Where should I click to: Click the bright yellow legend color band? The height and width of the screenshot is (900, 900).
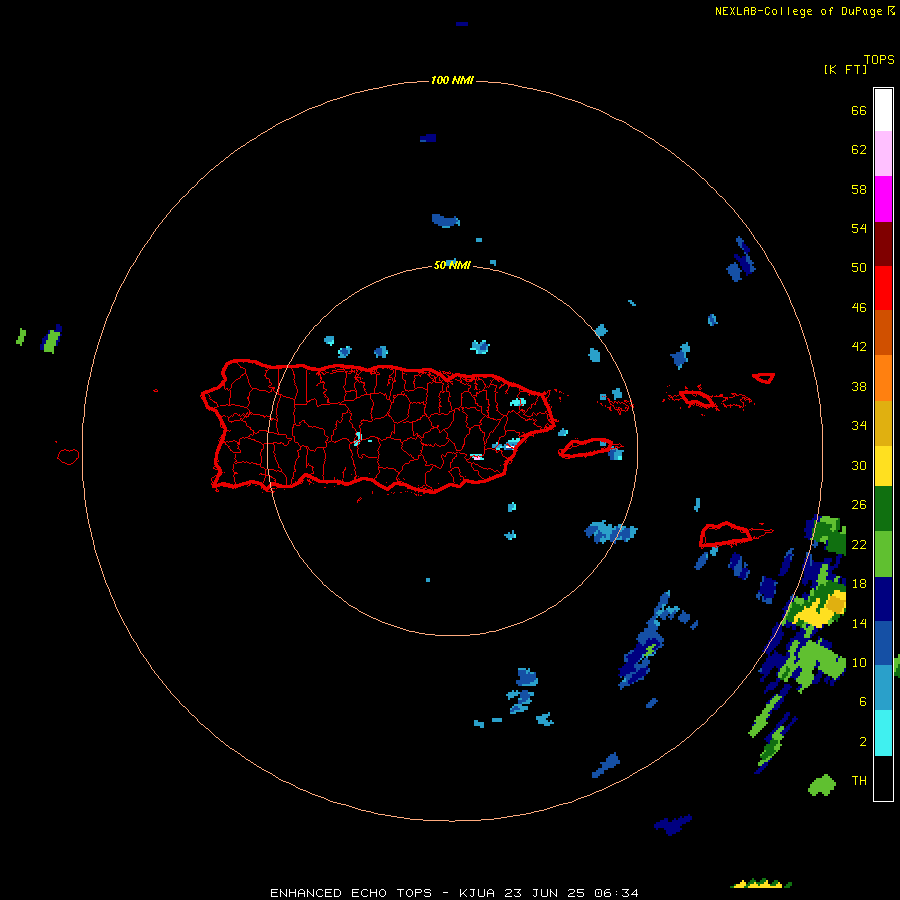click(883, 466)
